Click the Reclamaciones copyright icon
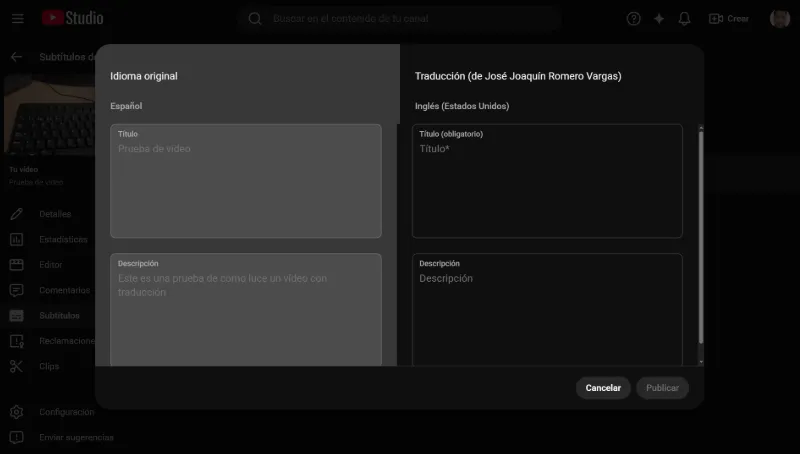The width and height of the screenshot is (800, 454). [16, 341]
